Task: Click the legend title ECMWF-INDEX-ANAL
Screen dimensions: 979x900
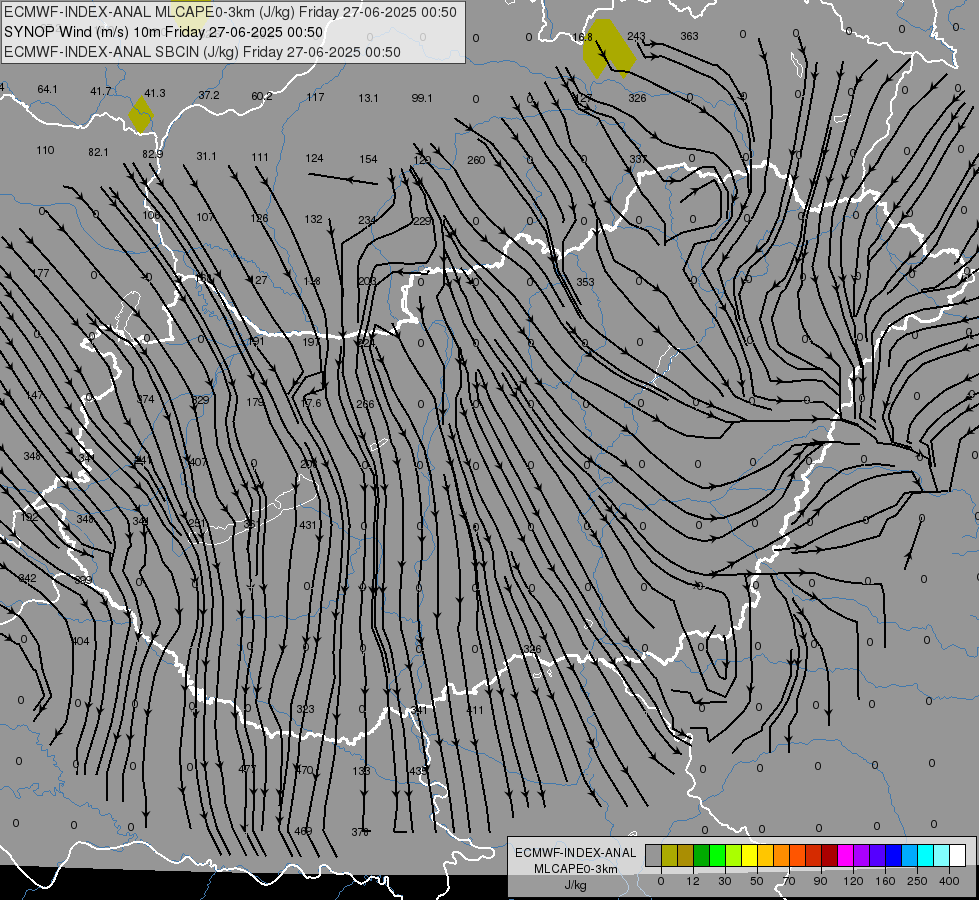Action: (575, 853)
